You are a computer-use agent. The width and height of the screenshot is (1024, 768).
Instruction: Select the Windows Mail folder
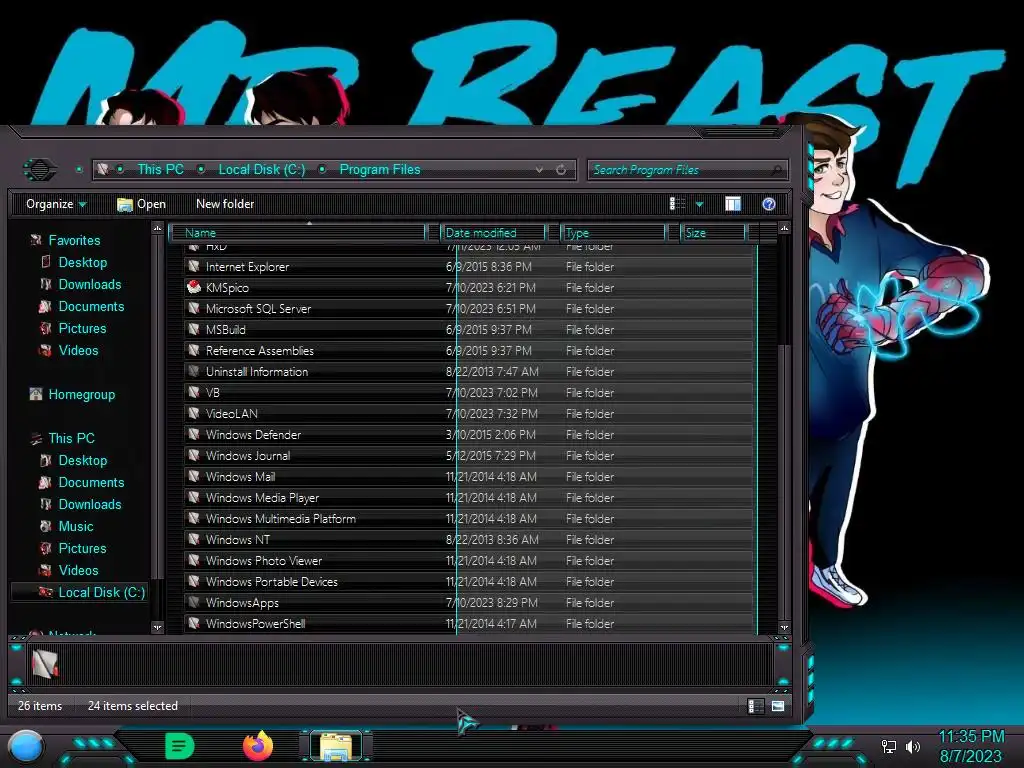(x=468, y=476)
